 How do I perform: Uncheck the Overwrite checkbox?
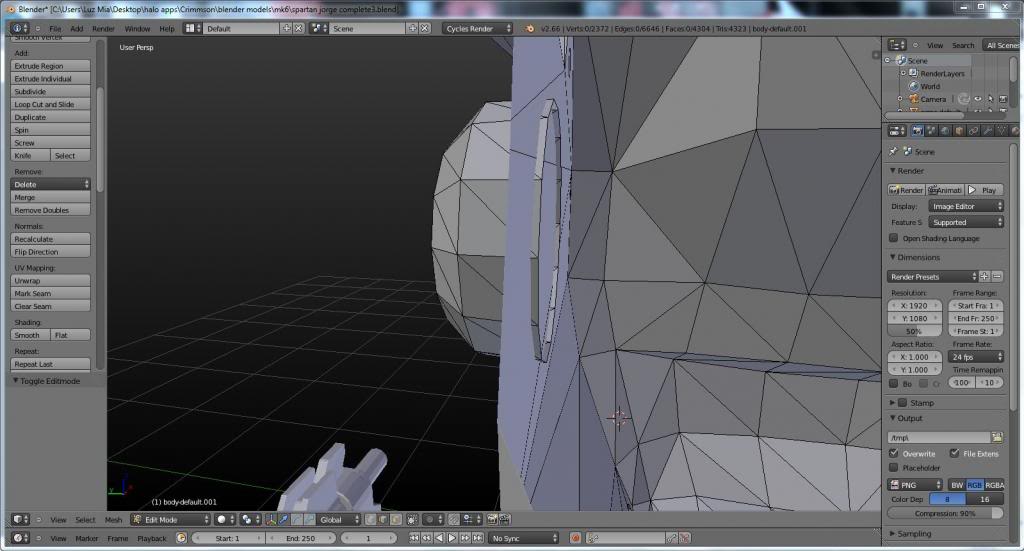tap(893, 453)
